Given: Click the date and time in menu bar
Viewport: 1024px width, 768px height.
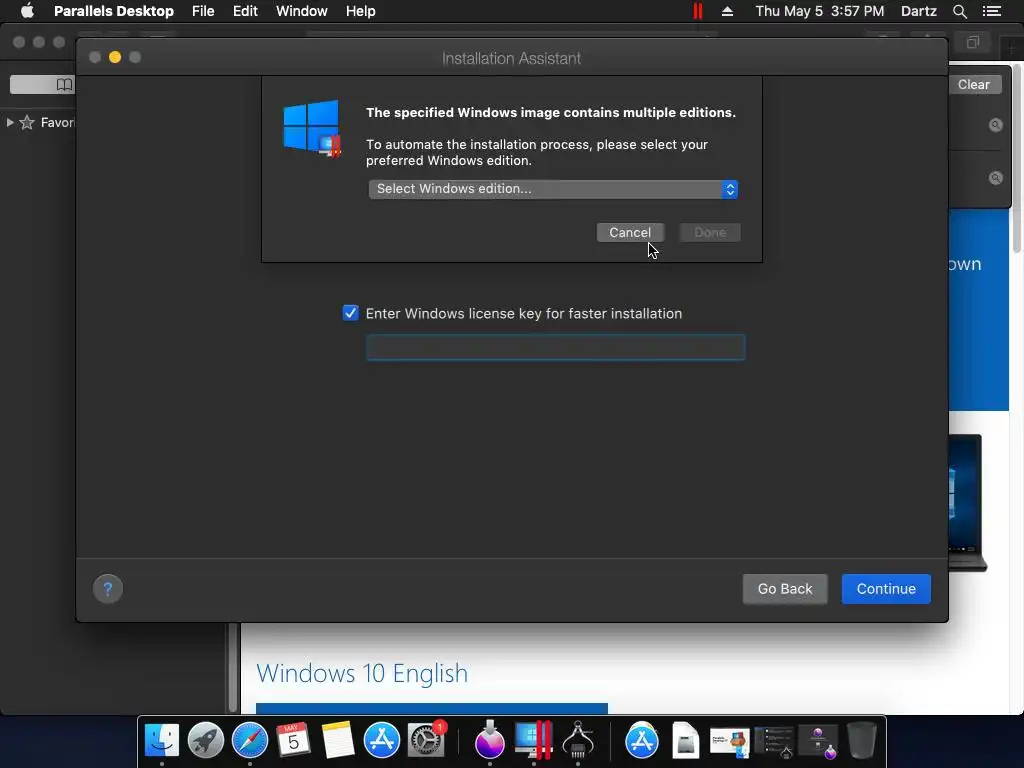Looking at the screenshot, I should pos(820,11).
